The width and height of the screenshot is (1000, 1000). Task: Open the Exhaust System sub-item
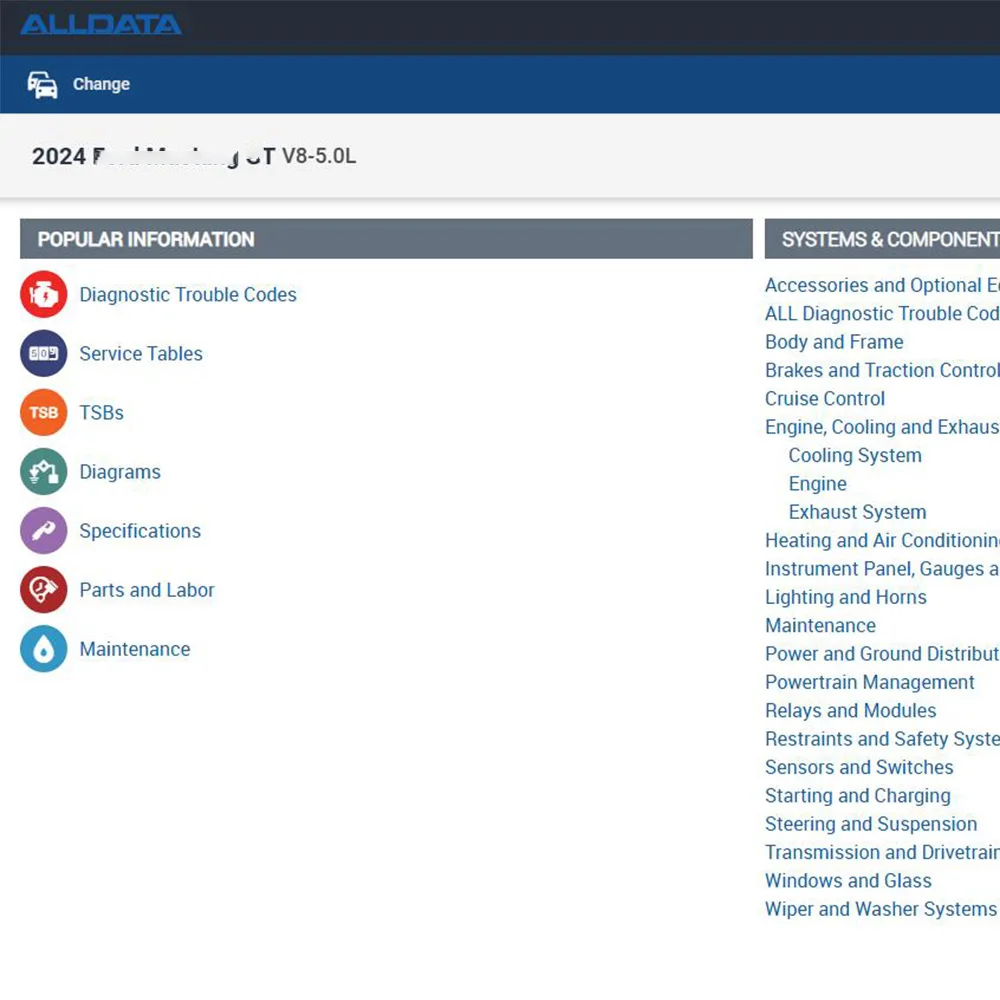[x=857, y=512]
